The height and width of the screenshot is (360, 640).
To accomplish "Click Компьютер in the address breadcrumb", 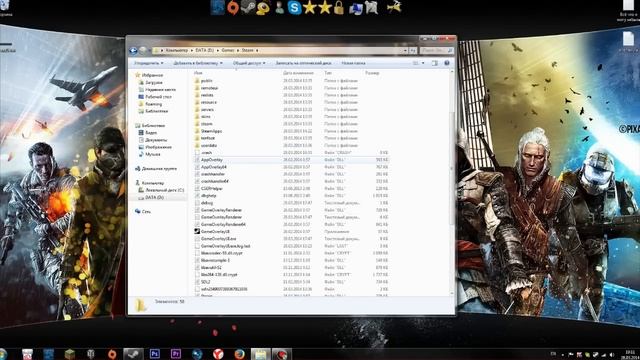I will pos(177,50).
